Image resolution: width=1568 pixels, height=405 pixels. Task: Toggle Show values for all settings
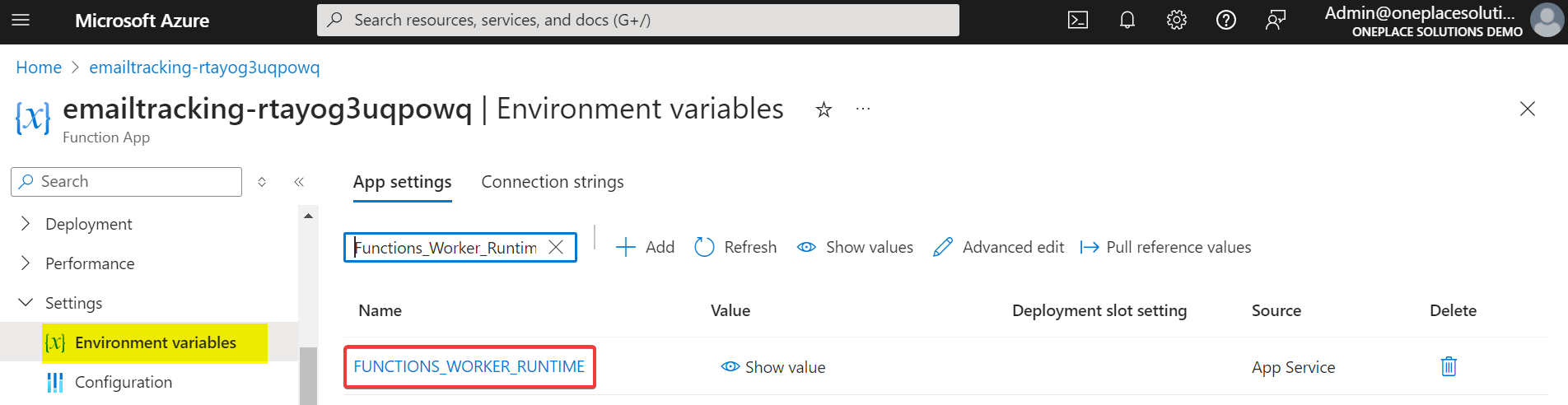(856, 247)
